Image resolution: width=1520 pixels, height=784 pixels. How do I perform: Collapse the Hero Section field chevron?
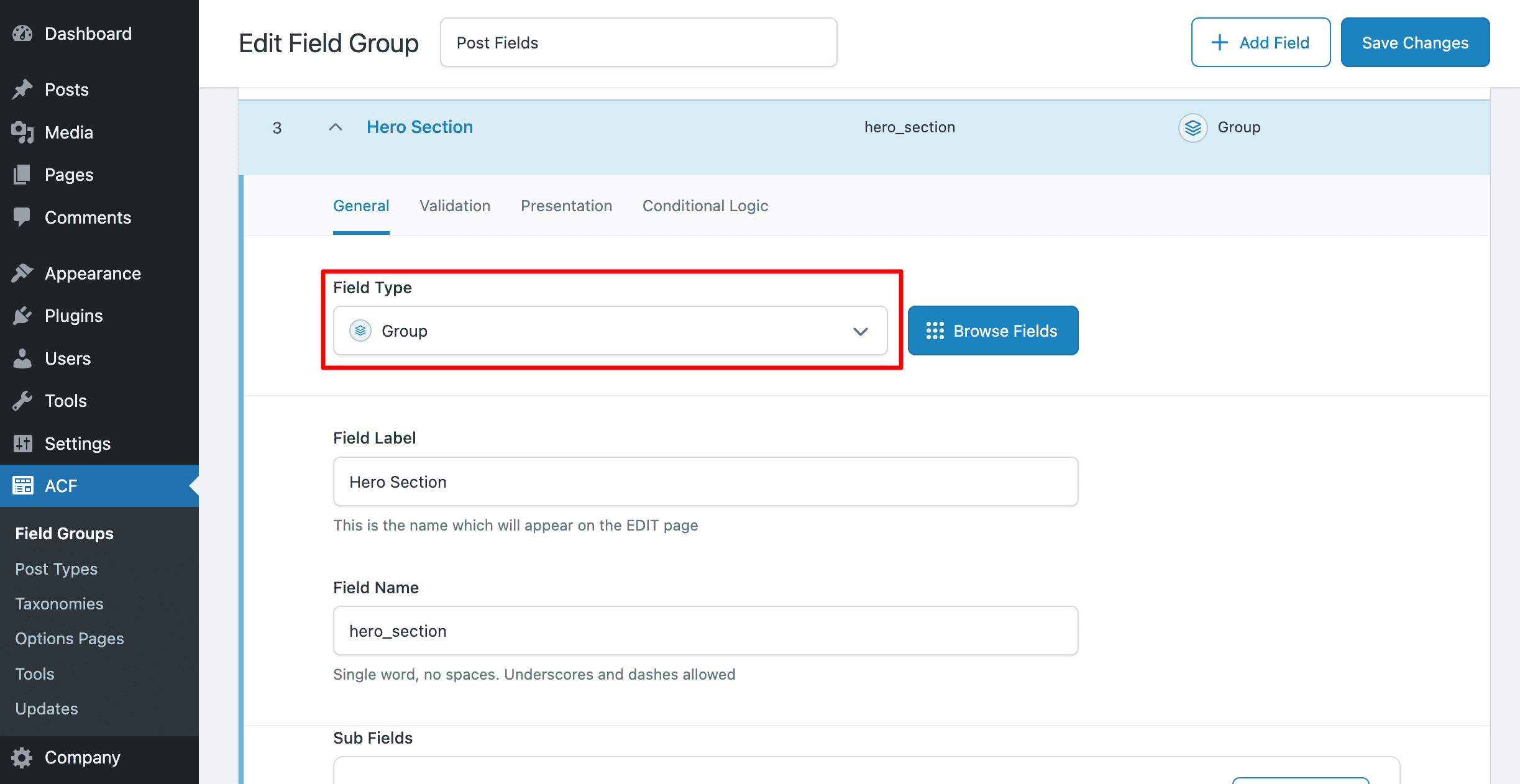(x=336, y=127)
